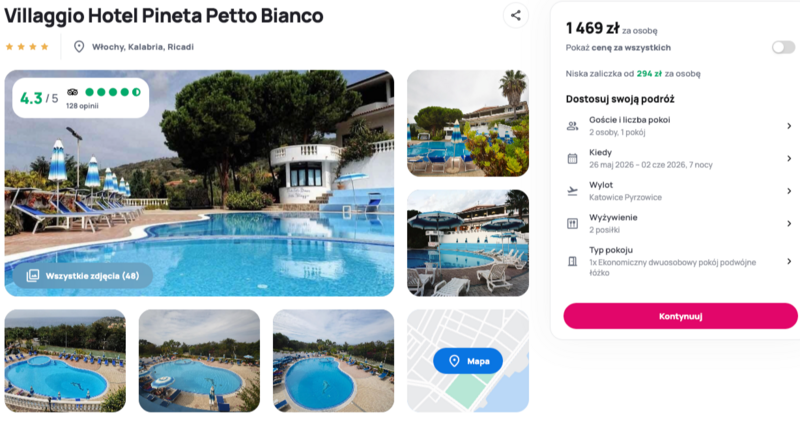Click the calendar icon beside Kiedy

[572, 158]
